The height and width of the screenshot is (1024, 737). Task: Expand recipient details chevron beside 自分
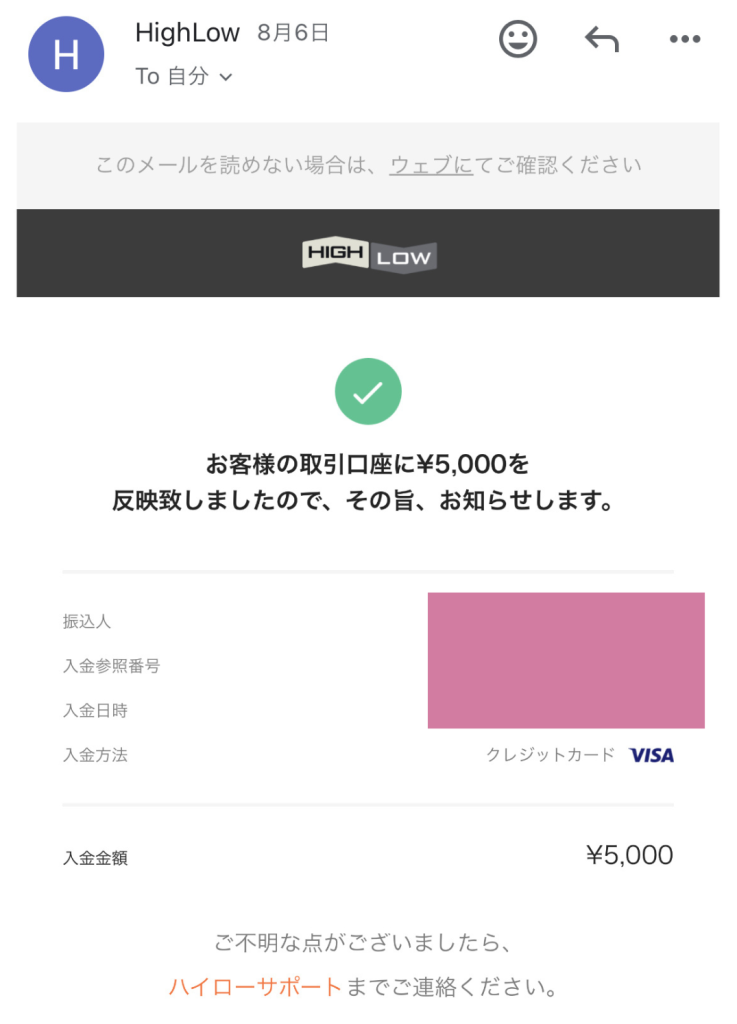(226, 77)
